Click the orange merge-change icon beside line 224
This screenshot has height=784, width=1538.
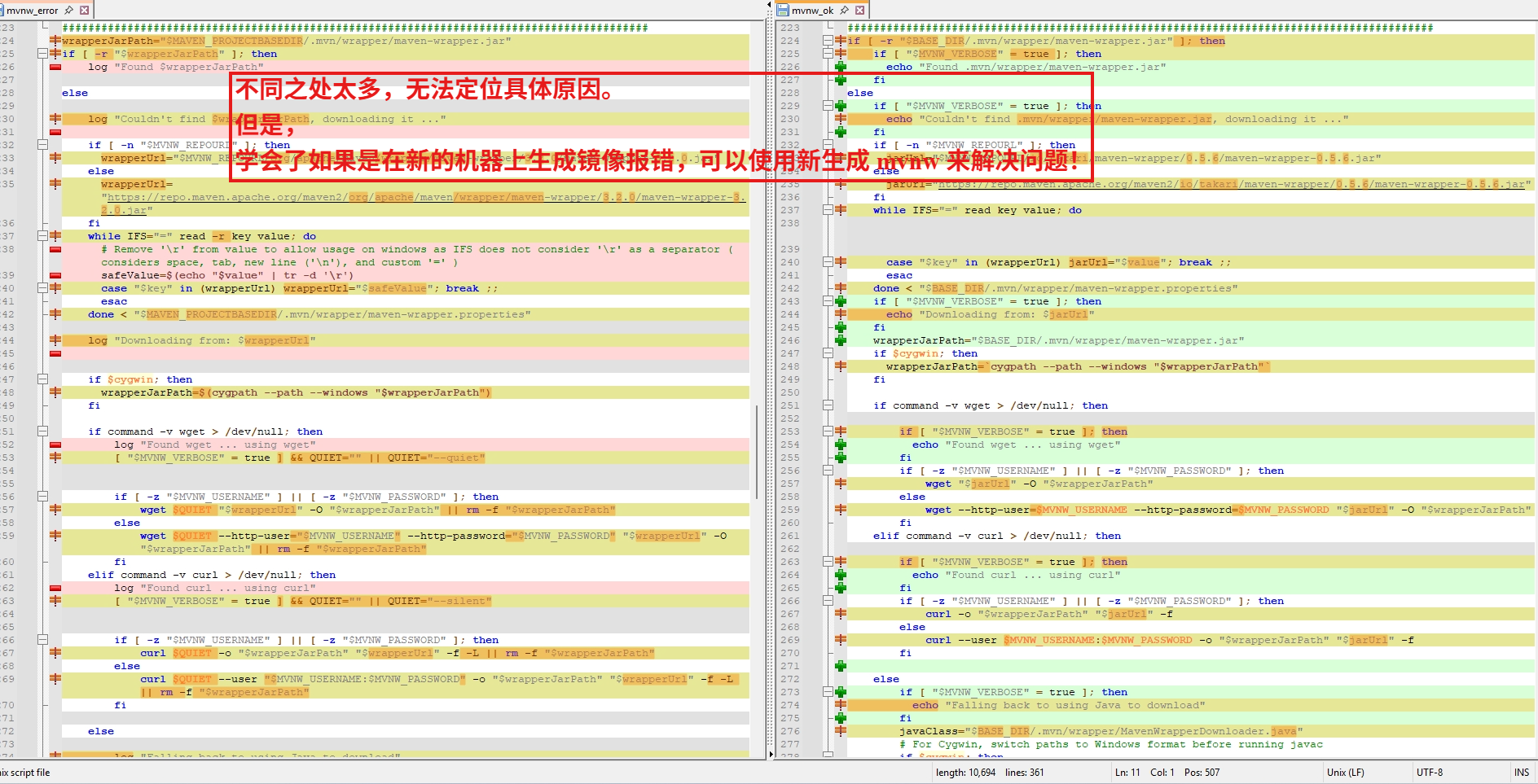(x=840, y=41)
